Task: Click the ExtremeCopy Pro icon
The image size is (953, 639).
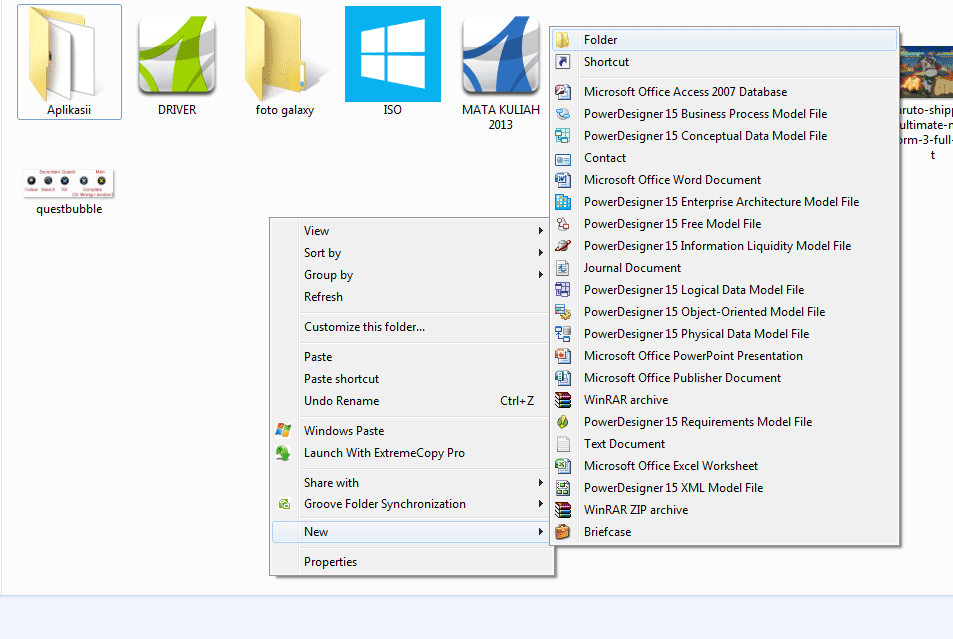Action: pyautogui.click(x=283, y=453)
